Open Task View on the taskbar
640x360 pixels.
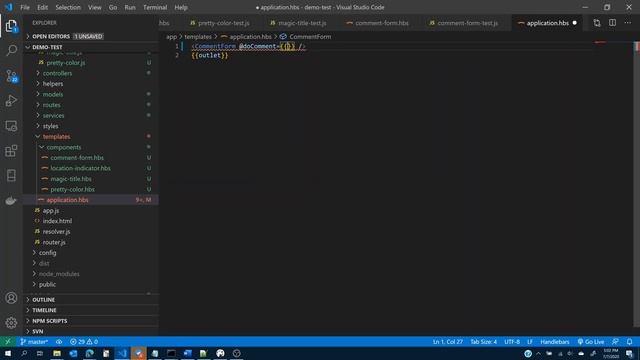click(x=40, y=353)
